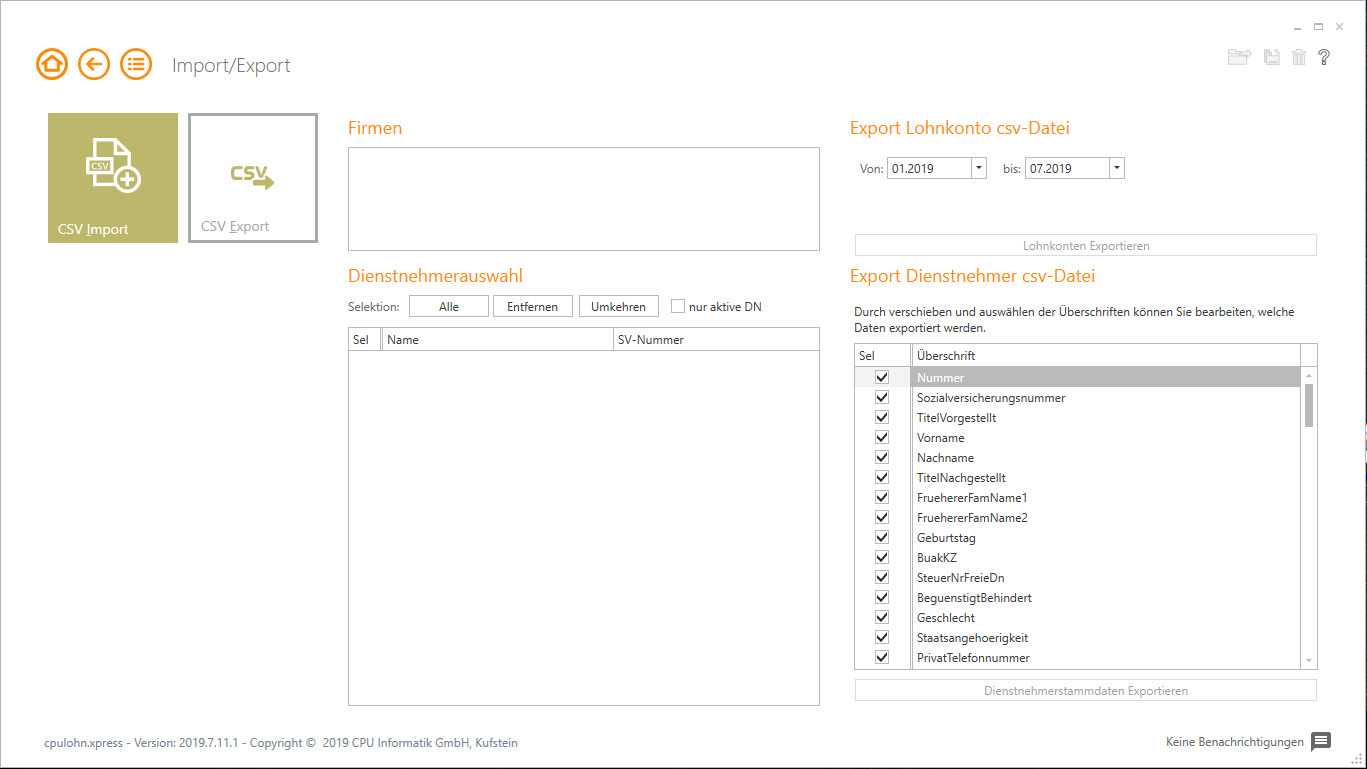Click the open folder icon
Screen dimensions: 1367x769
pos(1239,58)
